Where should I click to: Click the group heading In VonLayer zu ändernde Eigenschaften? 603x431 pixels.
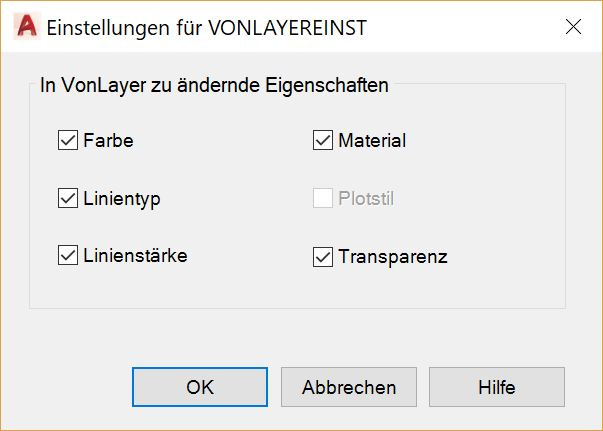coord(214,85)
